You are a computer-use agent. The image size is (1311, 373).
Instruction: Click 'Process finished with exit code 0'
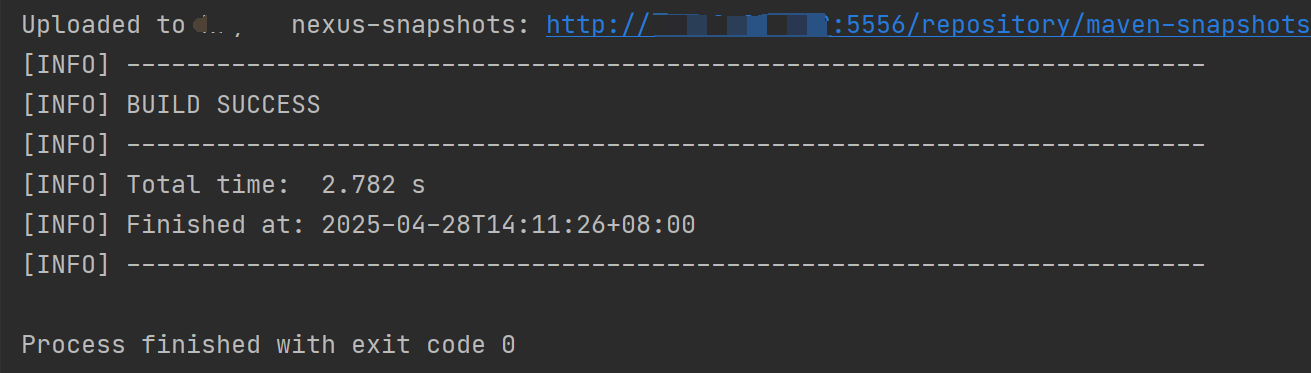click(x=268, y=345)
